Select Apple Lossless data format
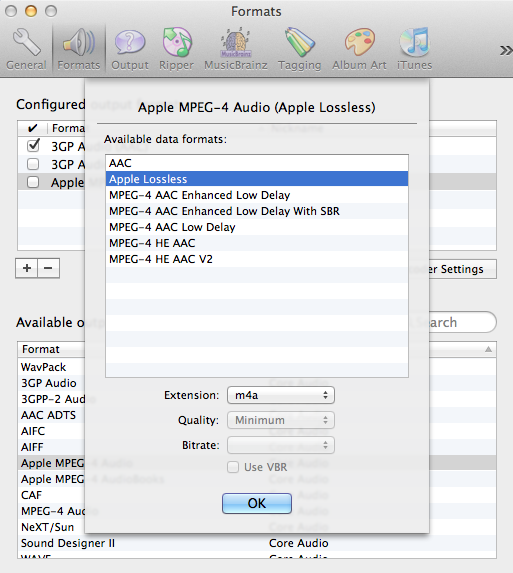513x573 pixels. point(257,179)
